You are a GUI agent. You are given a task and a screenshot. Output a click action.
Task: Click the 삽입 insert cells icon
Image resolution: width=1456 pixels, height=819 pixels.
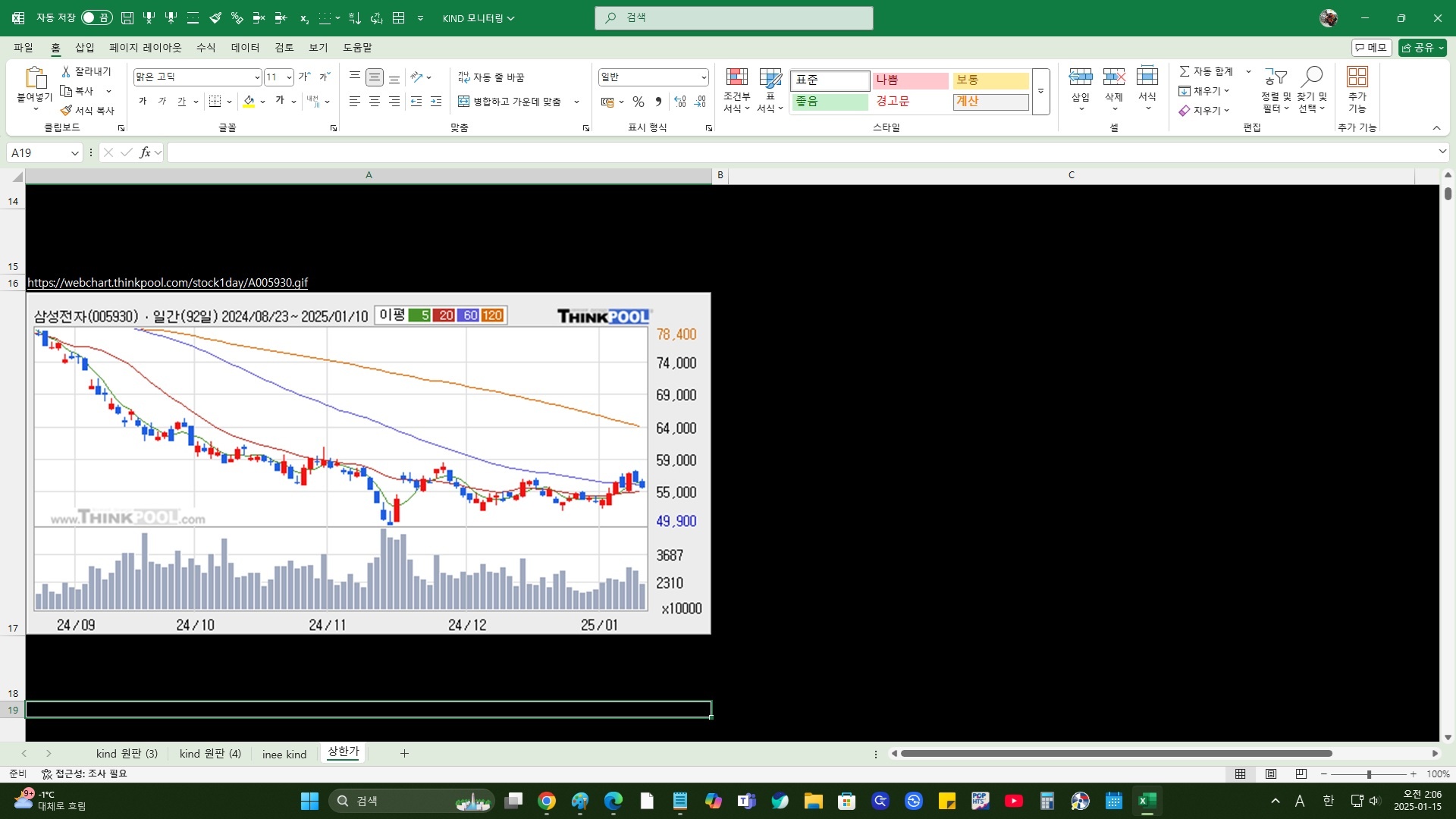[1081, 77]
